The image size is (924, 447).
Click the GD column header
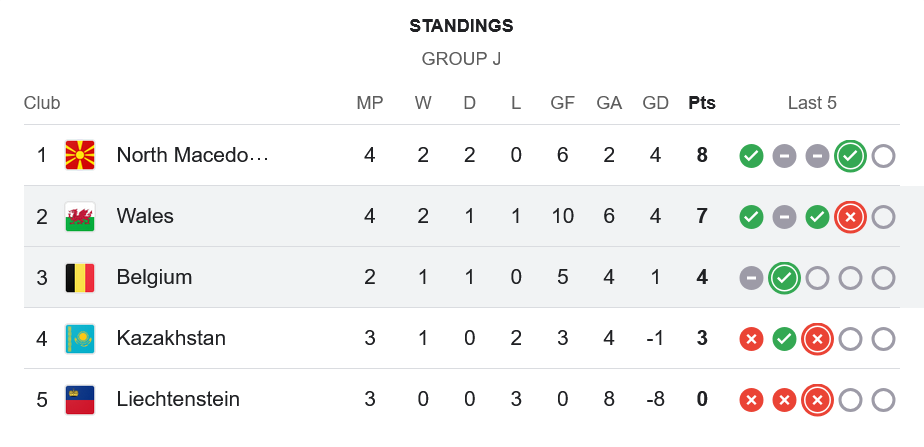[x=656, y=103]
